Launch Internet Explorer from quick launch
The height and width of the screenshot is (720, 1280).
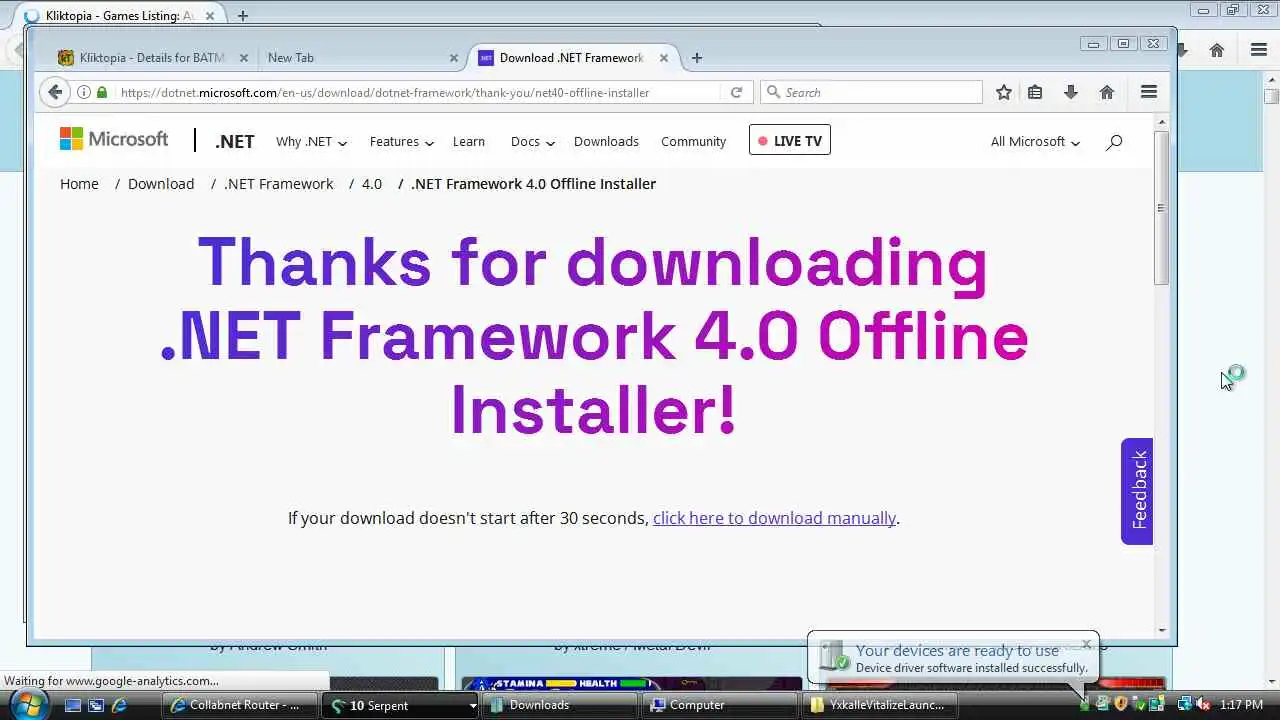(x=119, y=705)
